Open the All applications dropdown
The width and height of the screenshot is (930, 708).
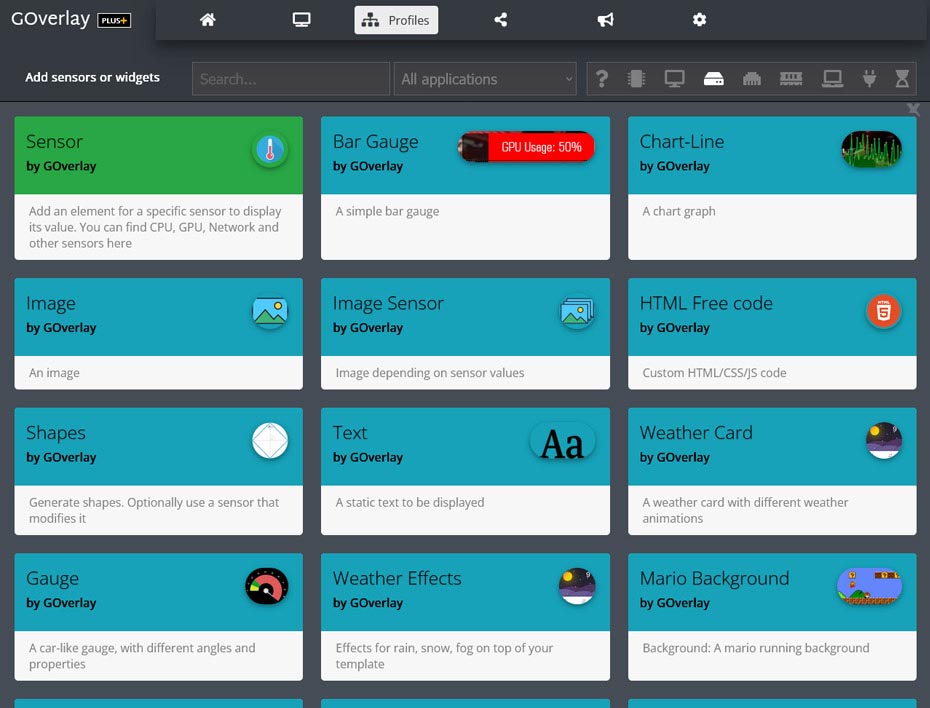pos(486,79)
